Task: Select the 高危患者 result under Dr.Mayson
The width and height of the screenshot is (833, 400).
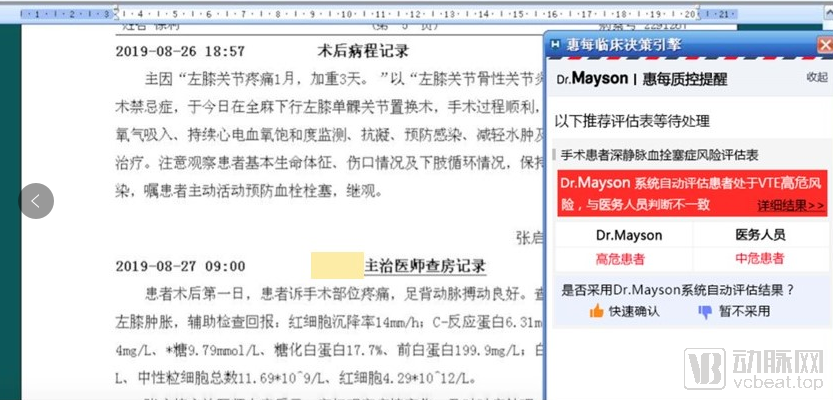Action: click(x=620, y=259)
